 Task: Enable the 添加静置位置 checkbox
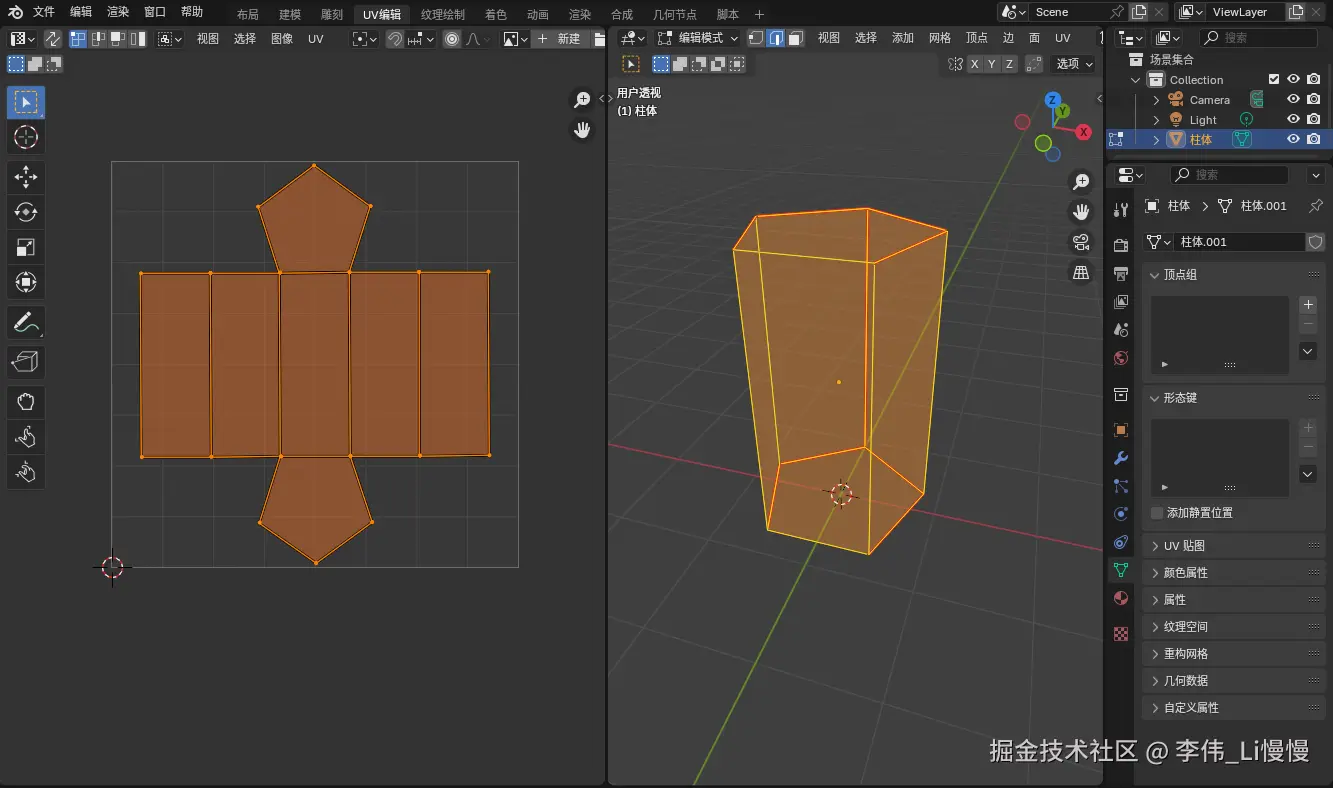pos(1157,513)
